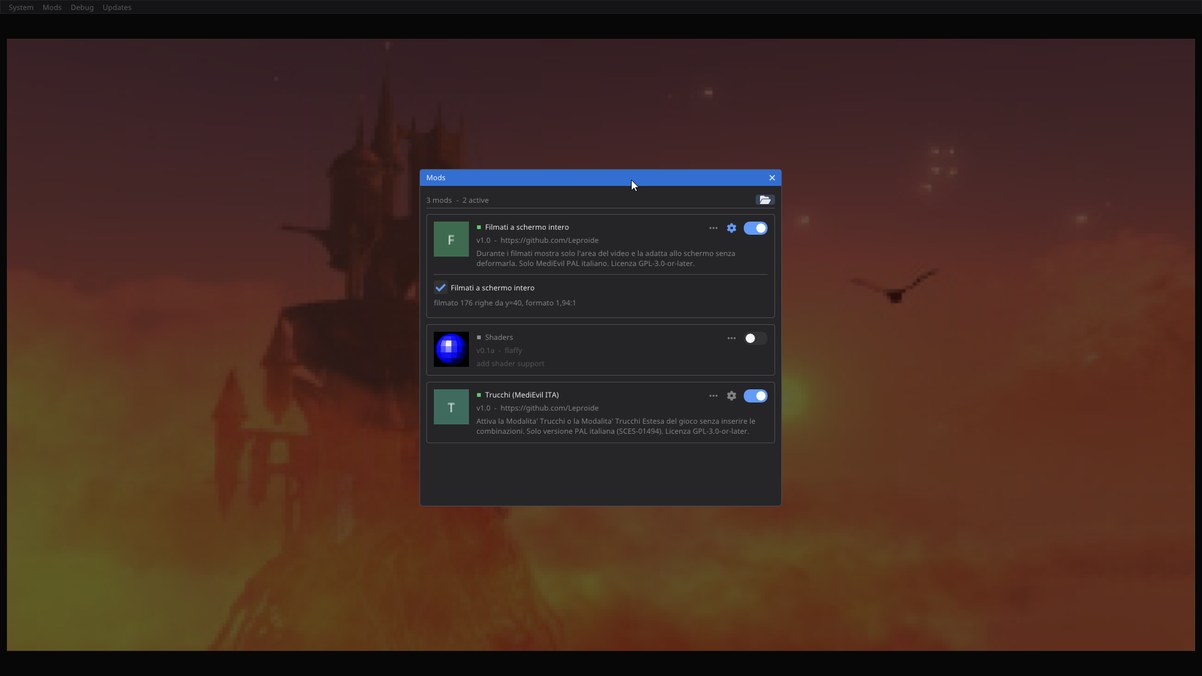
Task: Open three-dot menu for Trucchi mod
Action: [713, 396]
